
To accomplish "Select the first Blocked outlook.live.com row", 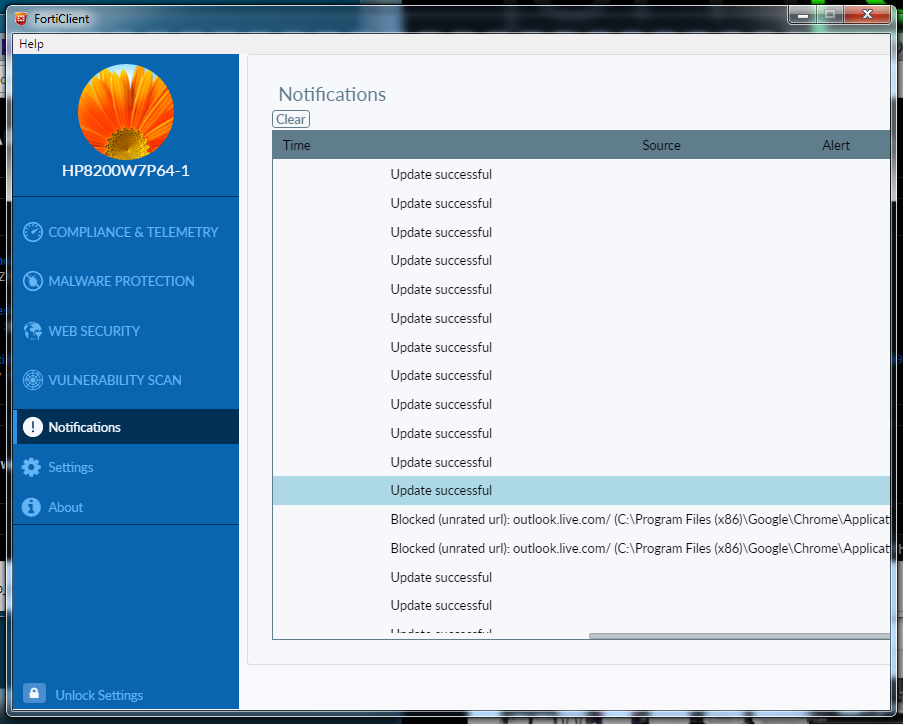I will [582, 520].
